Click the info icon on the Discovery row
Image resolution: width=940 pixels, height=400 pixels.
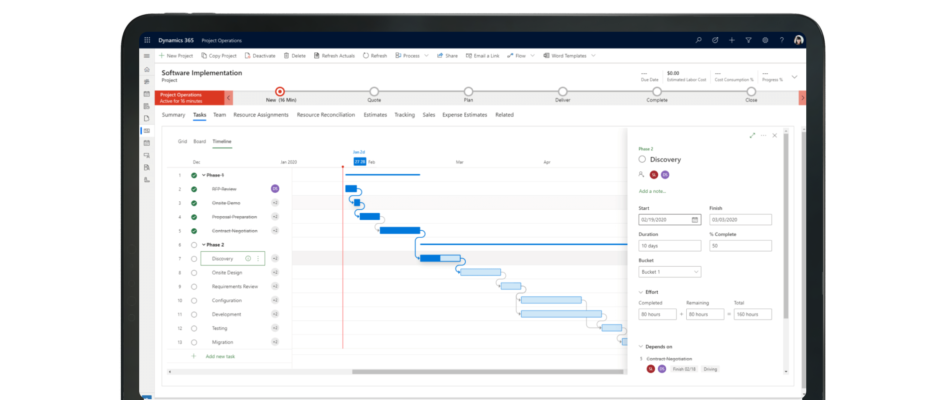point(248,258)
